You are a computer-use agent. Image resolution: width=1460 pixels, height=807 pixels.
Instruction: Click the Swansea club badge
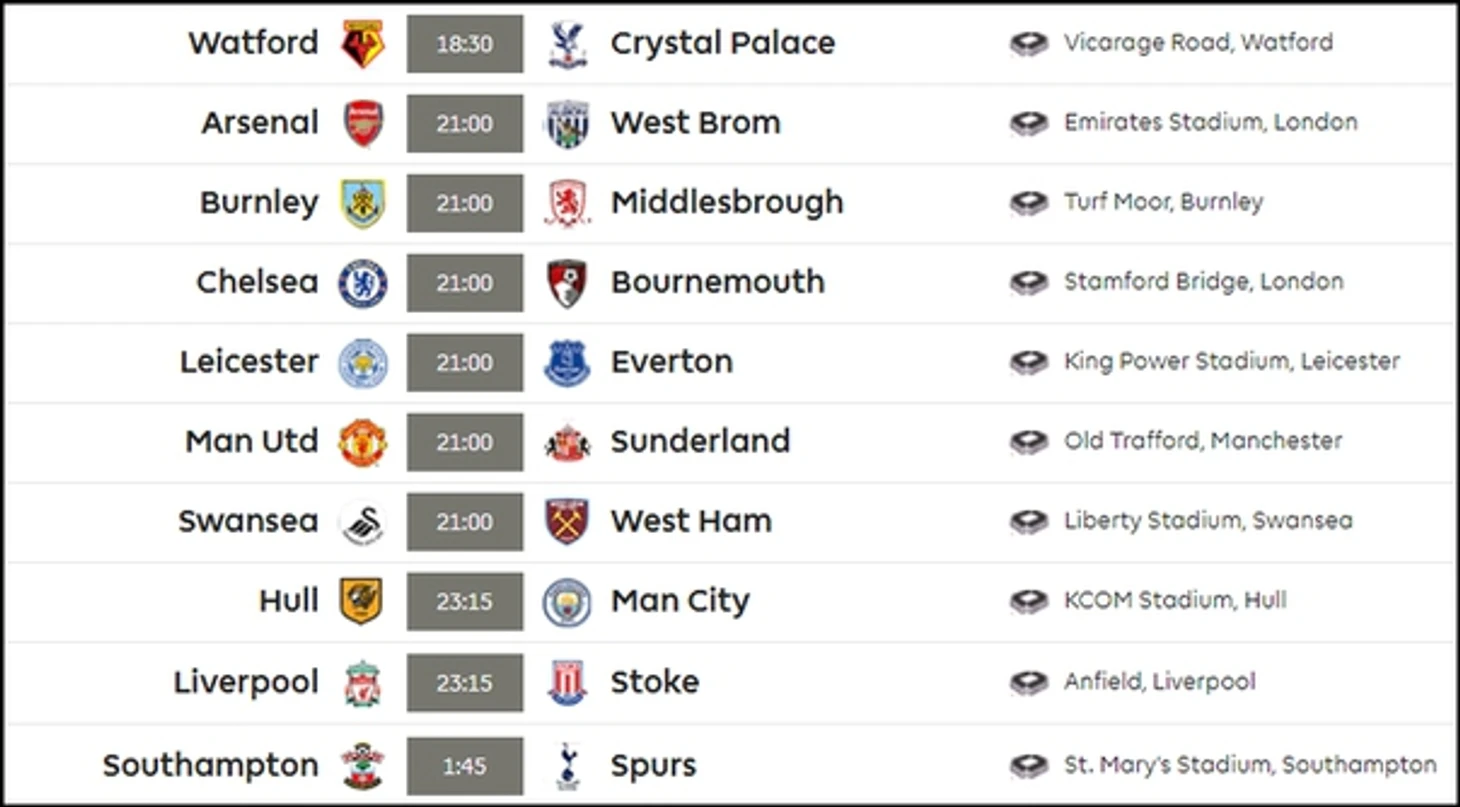[362, 522]
